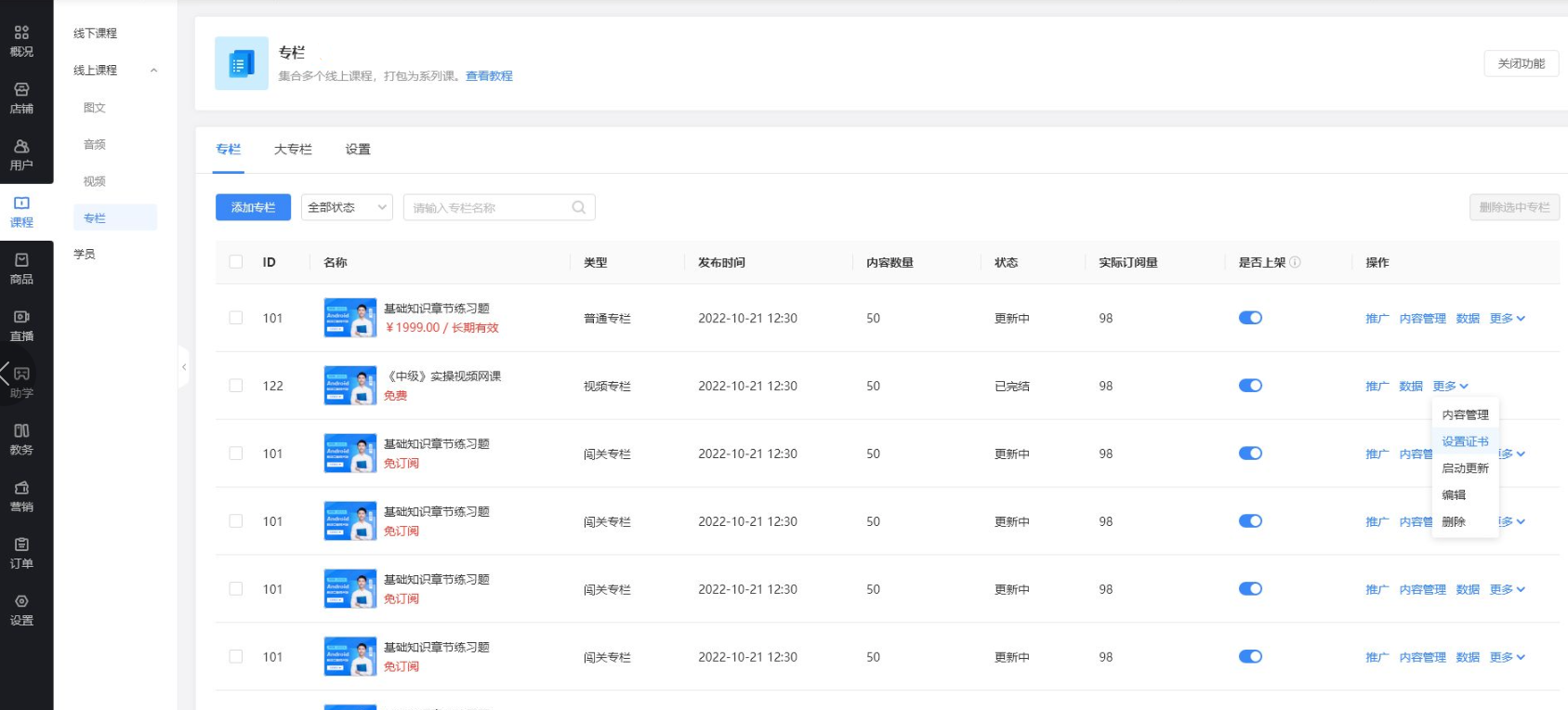Expand 更多 dropdown in first table row
1568x710 pixels.
point(1507,319)
